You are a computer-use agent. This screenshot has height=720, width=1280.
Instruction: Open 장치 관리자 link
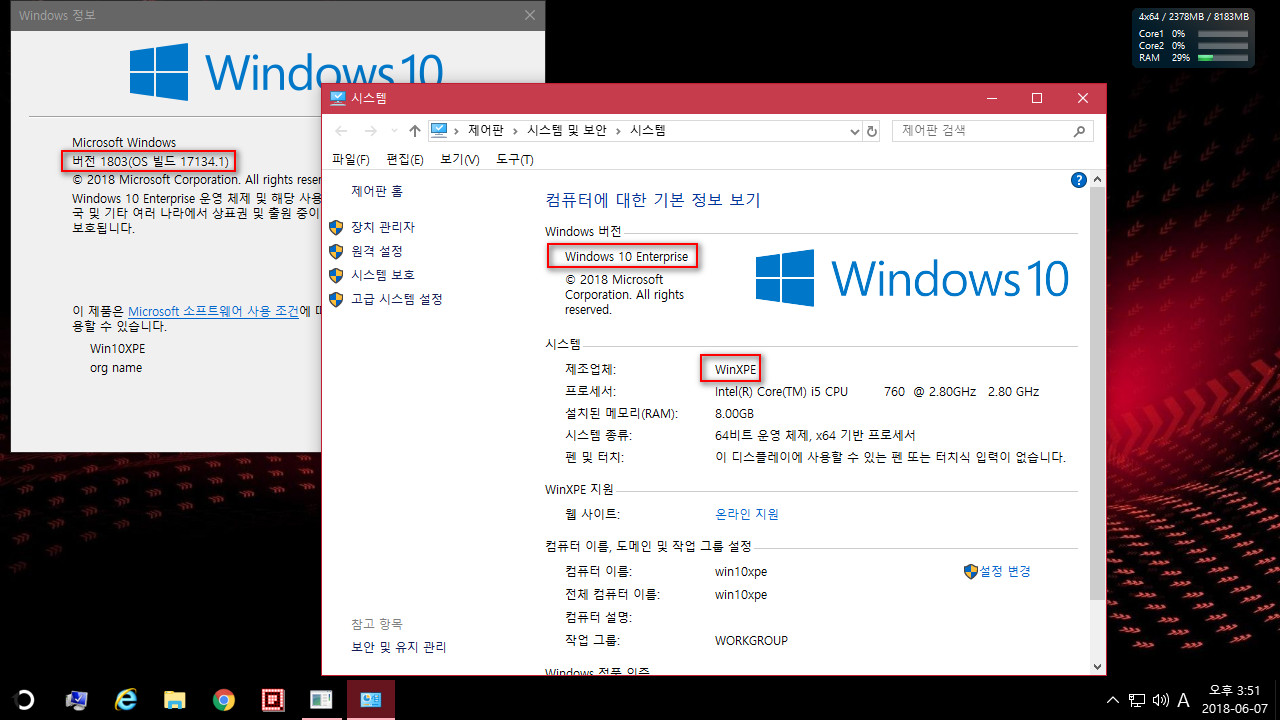click(383, 228)
